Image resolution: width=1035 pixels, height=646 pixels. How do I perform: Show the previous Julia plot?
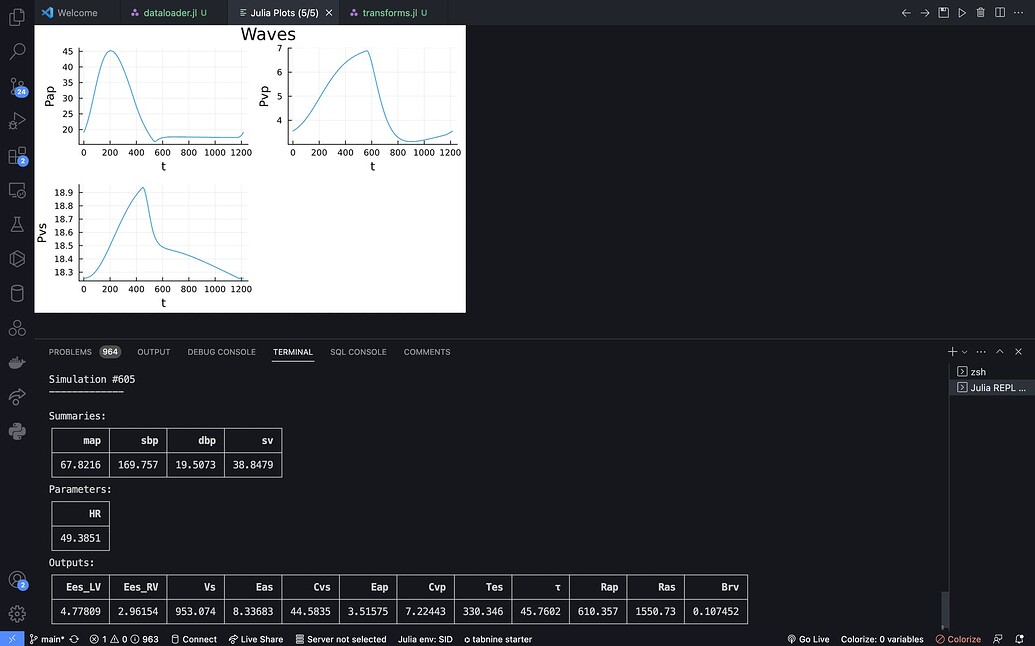coord(906,12)
